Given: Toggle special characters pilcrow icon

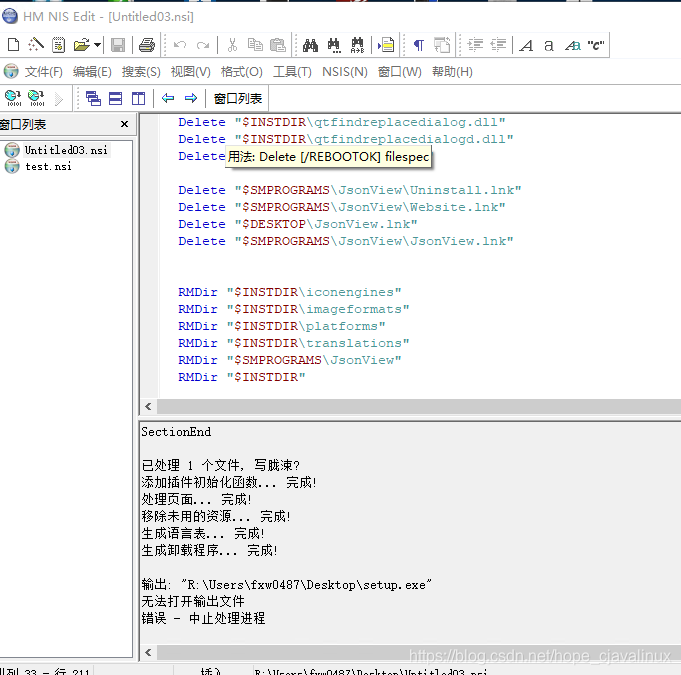Looking at the screenshot, I should [x=419, y=45].
